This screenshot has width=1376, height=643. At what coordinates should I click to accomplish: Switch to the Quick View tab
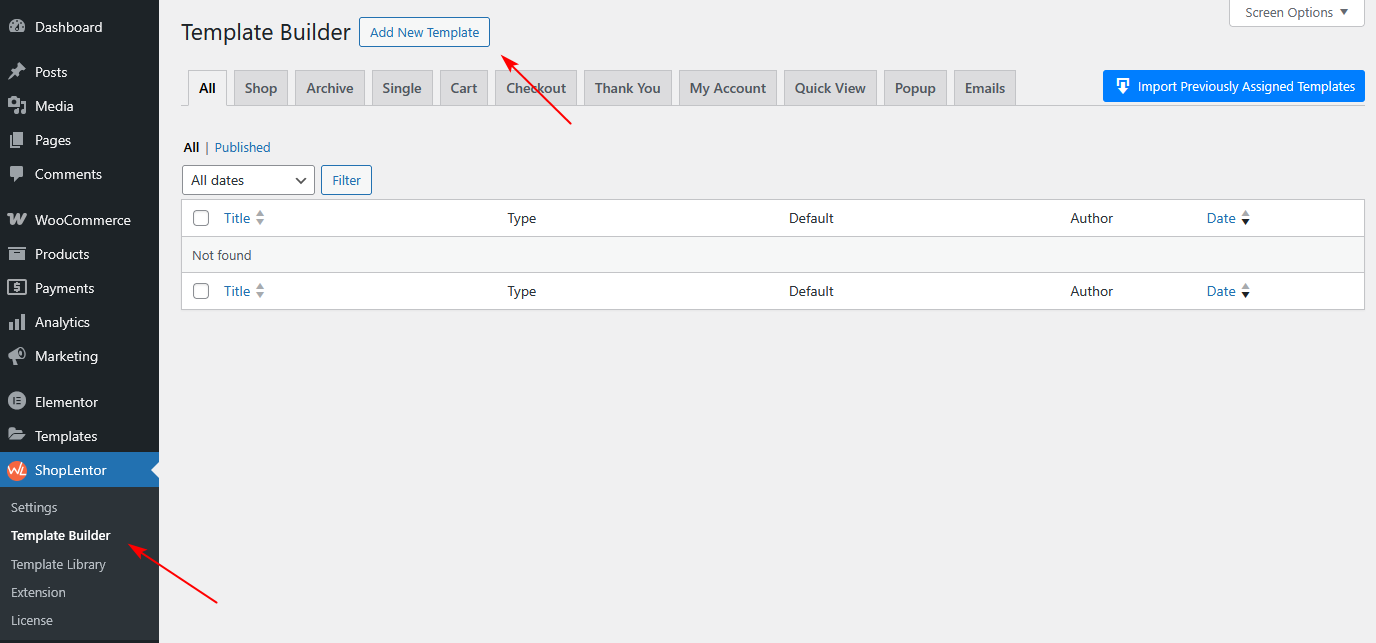(x=830, y=88)
